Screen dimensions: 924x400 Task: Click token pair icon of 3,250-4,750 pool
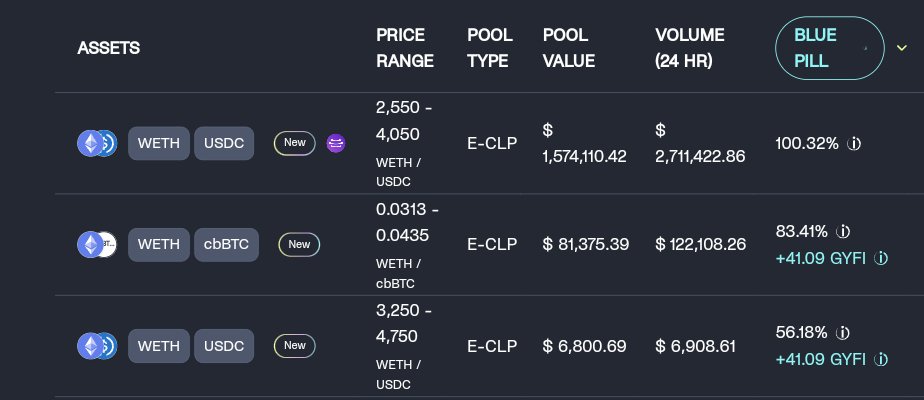click(97, 346)
